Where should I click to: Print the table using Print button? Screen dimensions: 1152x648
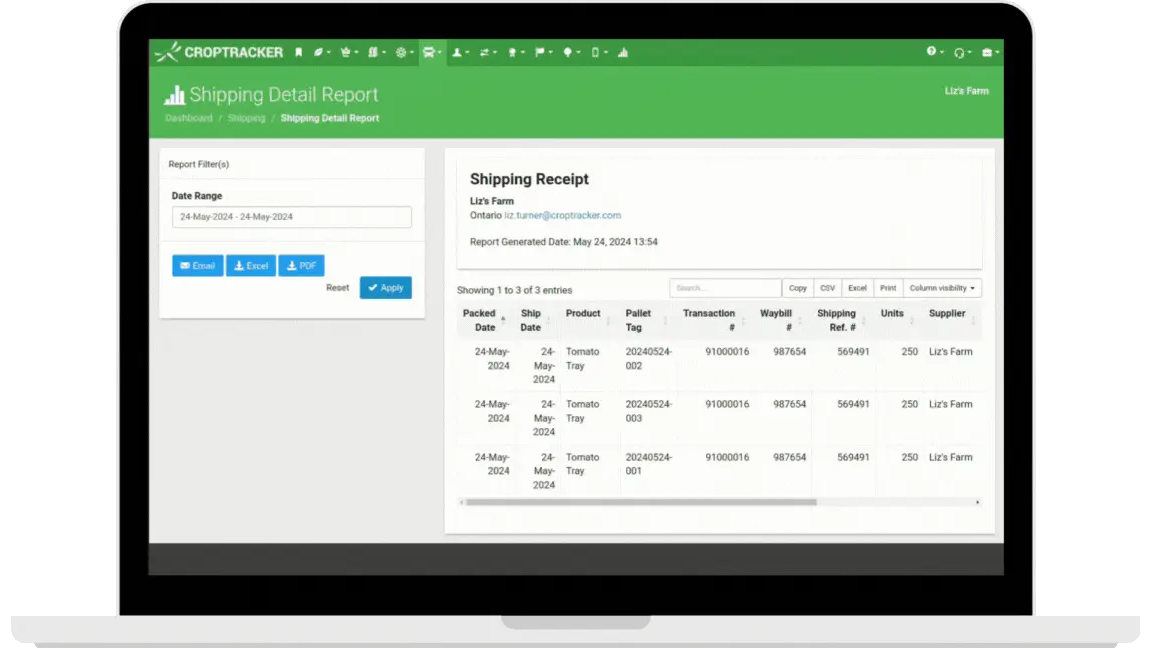(888, 288)
